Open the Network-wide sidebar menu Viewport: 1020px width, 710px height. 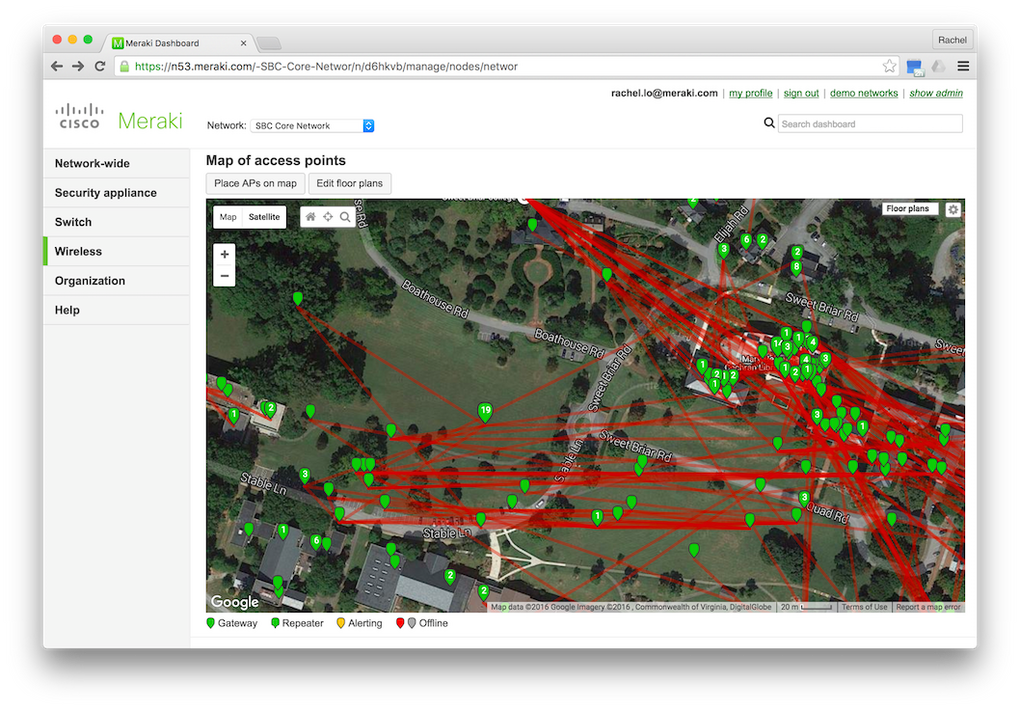(92, 164)
